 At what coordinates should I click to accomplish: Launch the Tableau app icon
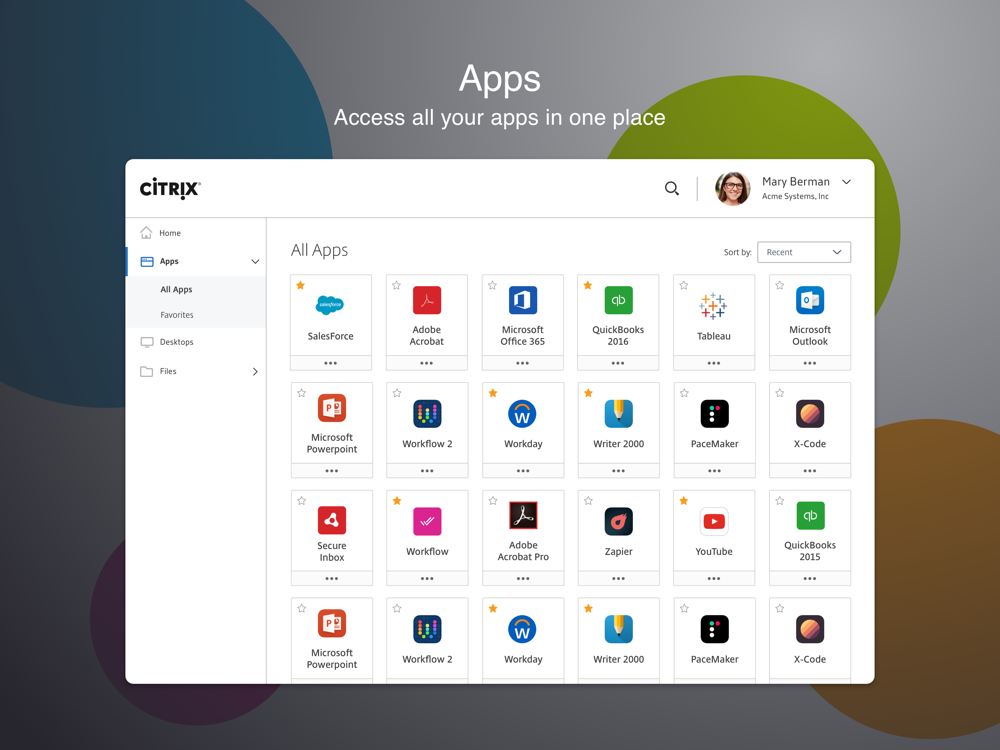[x=713, y=306]
